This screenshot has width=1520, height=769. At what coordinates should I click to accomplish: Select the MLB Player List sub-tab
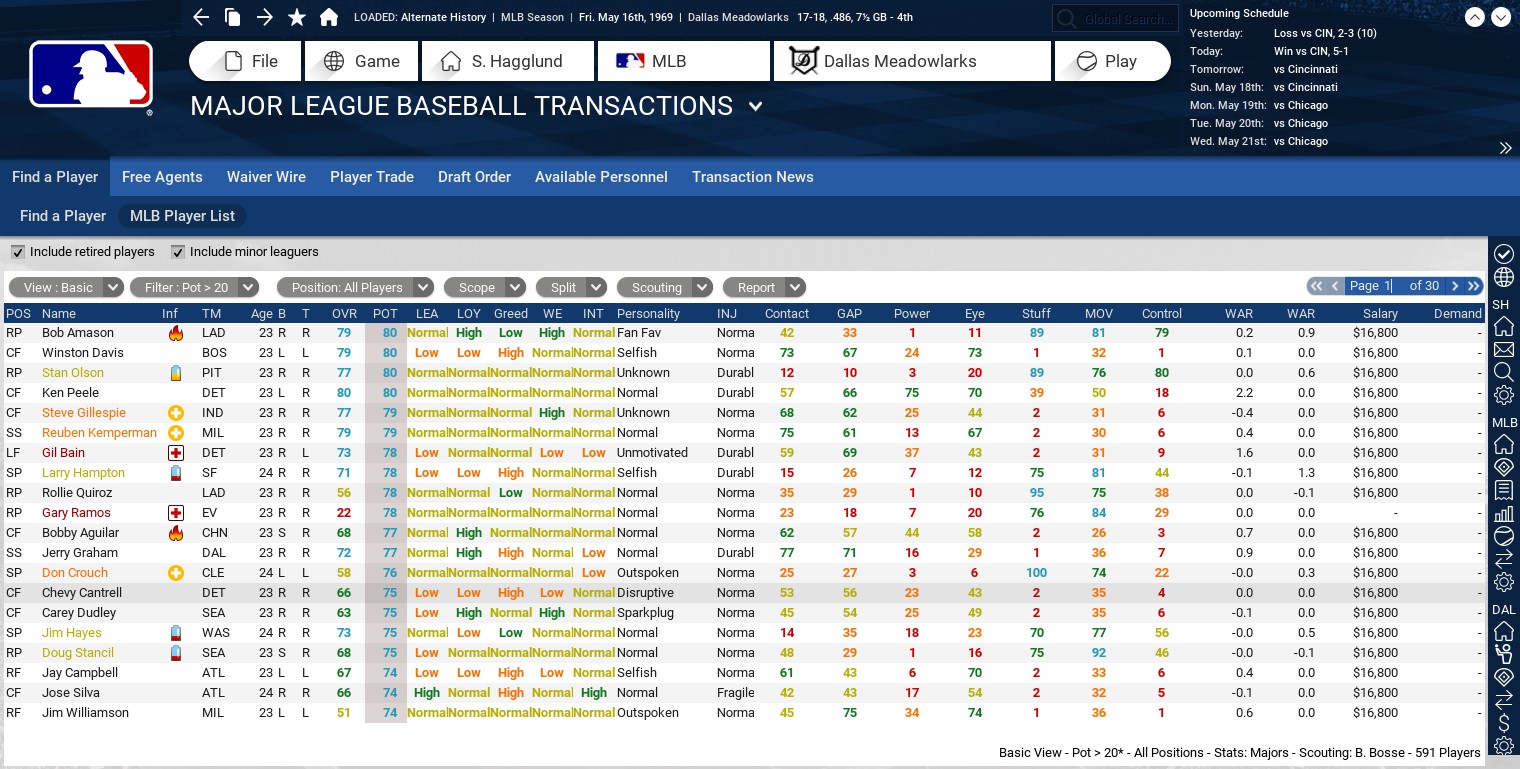point(182,216)
